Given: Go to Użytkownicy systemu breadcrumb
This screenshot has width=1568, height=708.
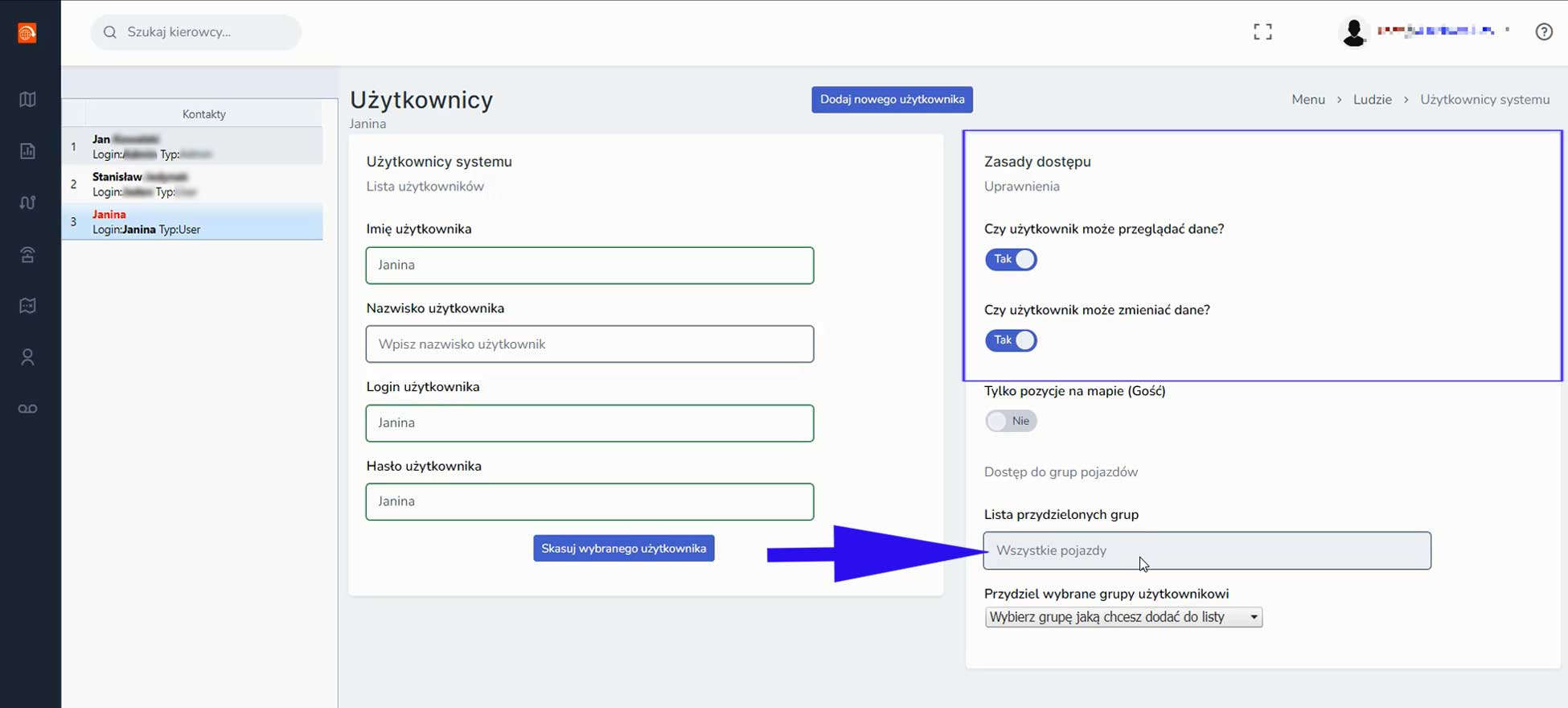Looking at the screenshot, I should click(x=1484, y=100).
